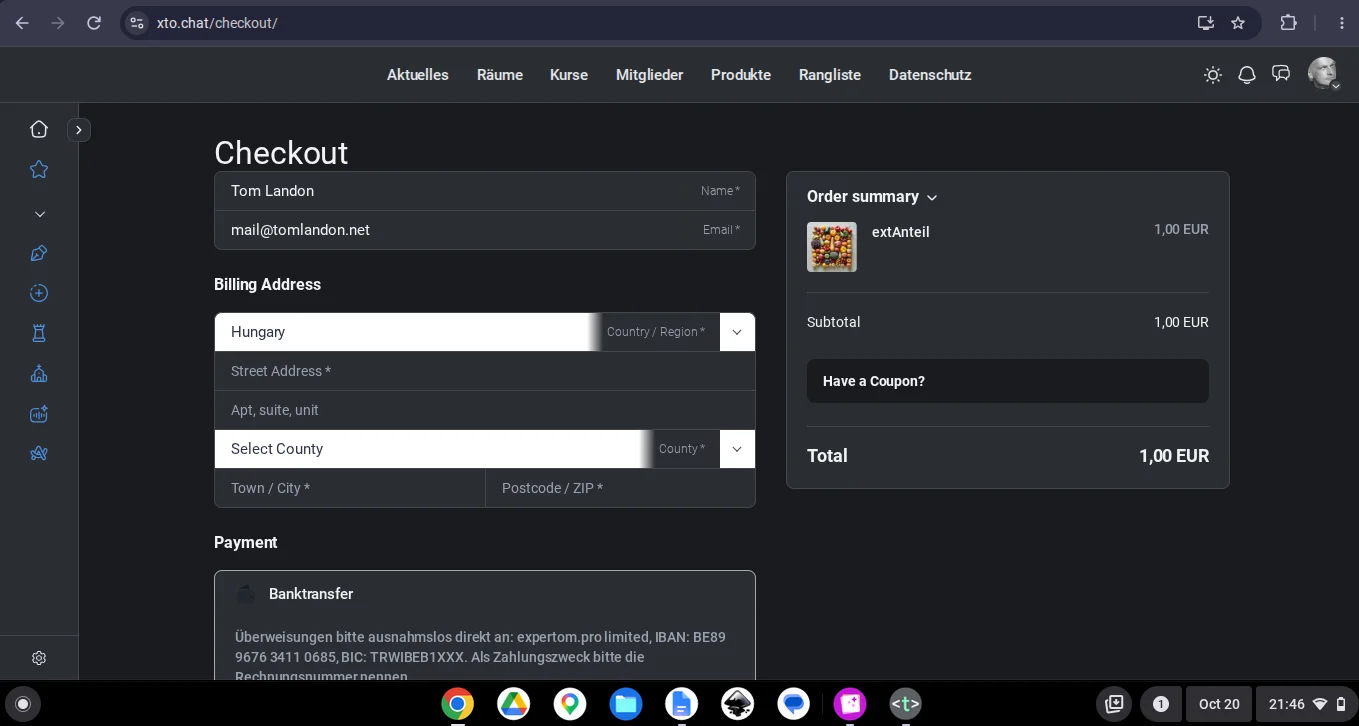Open the browser extensions puzzle icon
This screenshot has height=726, width=1359.
pos(1289,23)
